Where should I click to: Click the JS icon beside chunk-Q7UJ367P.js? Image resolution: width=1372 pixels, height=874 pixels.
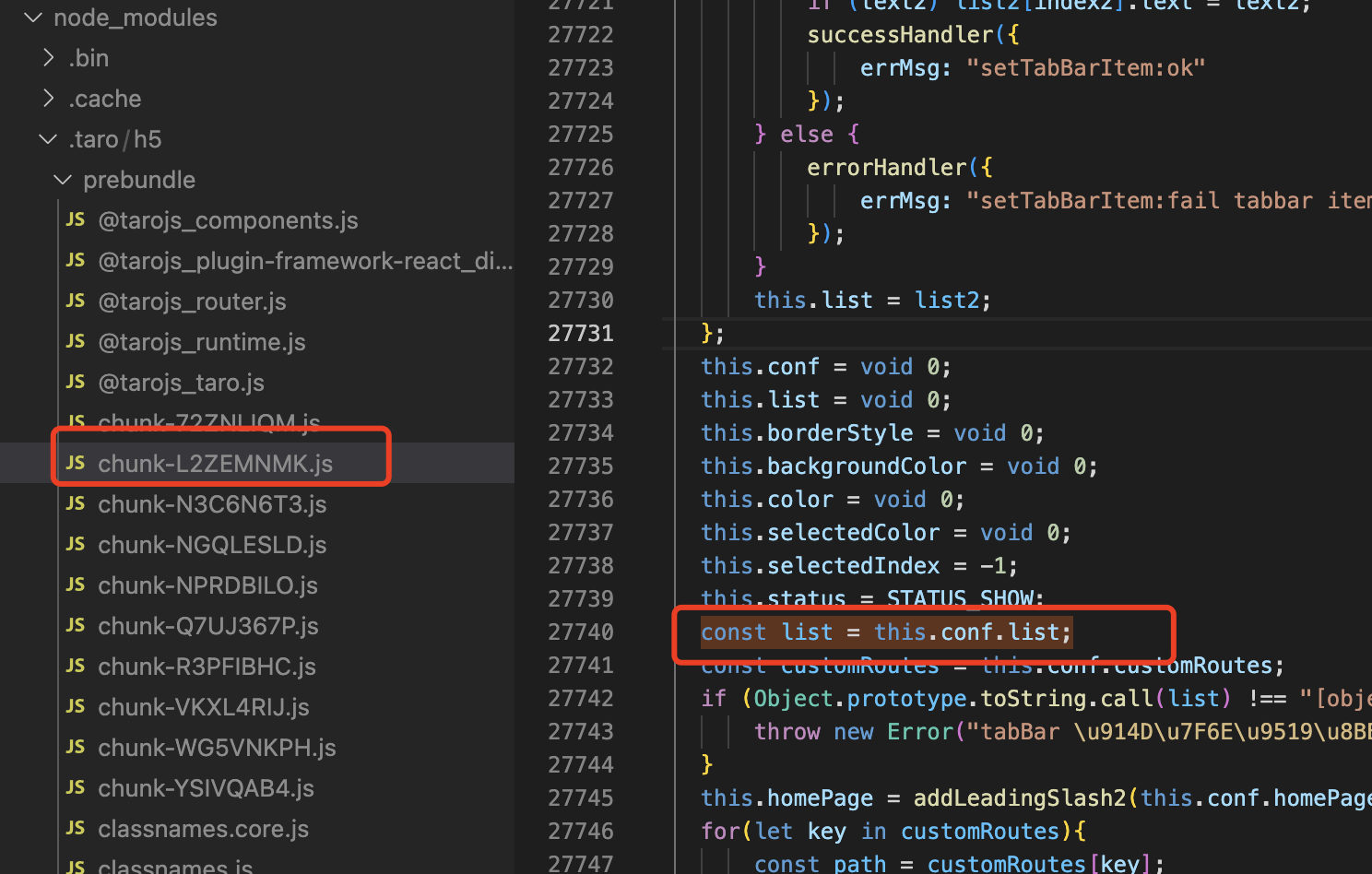click(x=75, y=626)
